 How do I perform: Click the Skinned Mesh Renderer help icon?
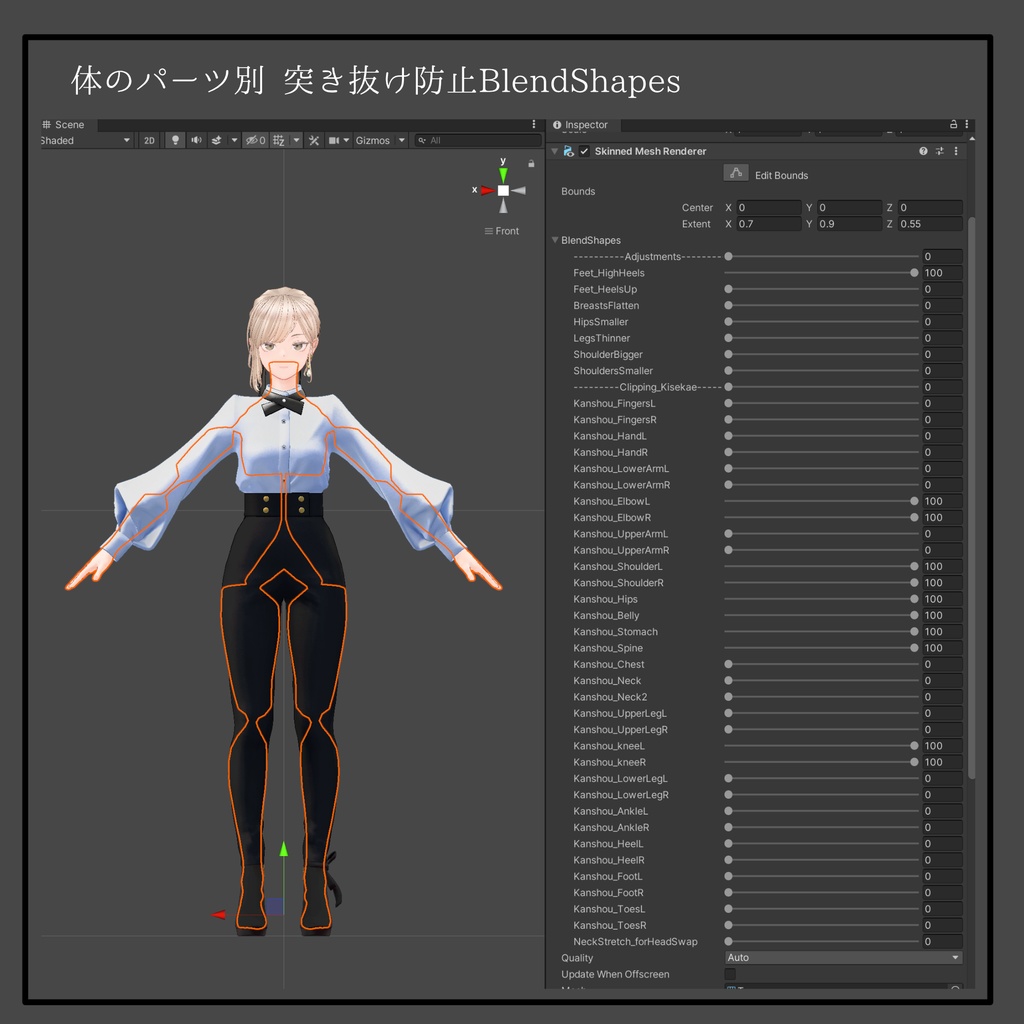coord(923,150)
